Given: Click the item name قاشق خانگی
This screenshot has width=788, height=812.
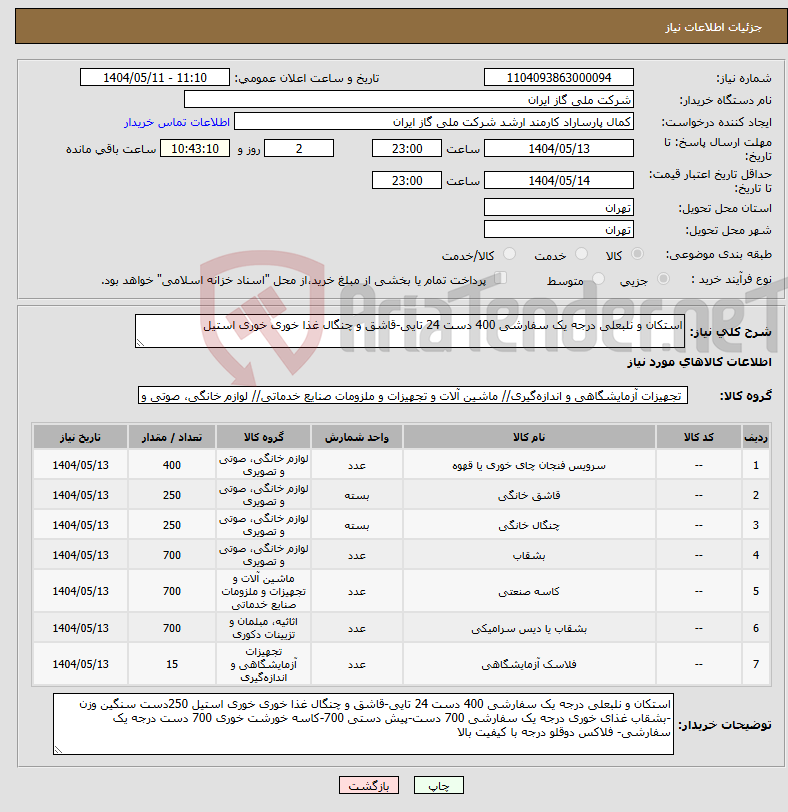Looking at the screenshot, I should tap(529, 496).
